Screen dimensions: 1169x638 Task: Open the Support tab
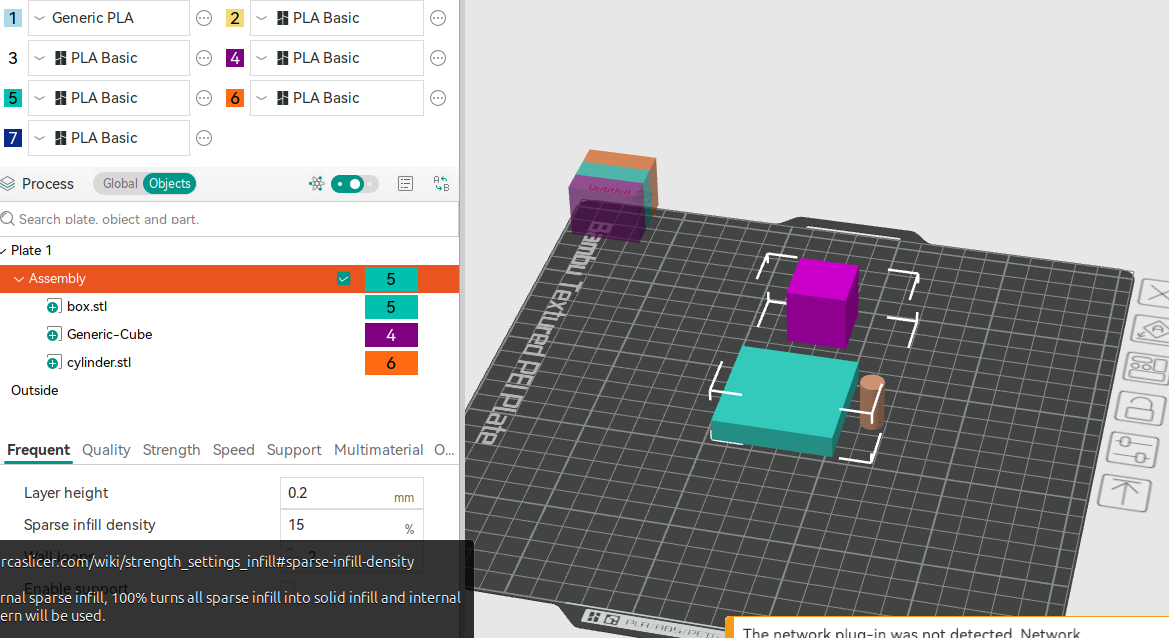(294, 450)
